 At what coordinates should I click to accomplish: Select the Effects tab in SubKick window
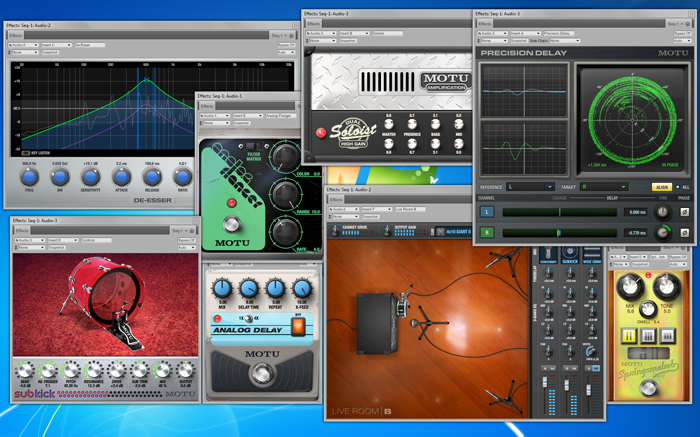point(22,230)
